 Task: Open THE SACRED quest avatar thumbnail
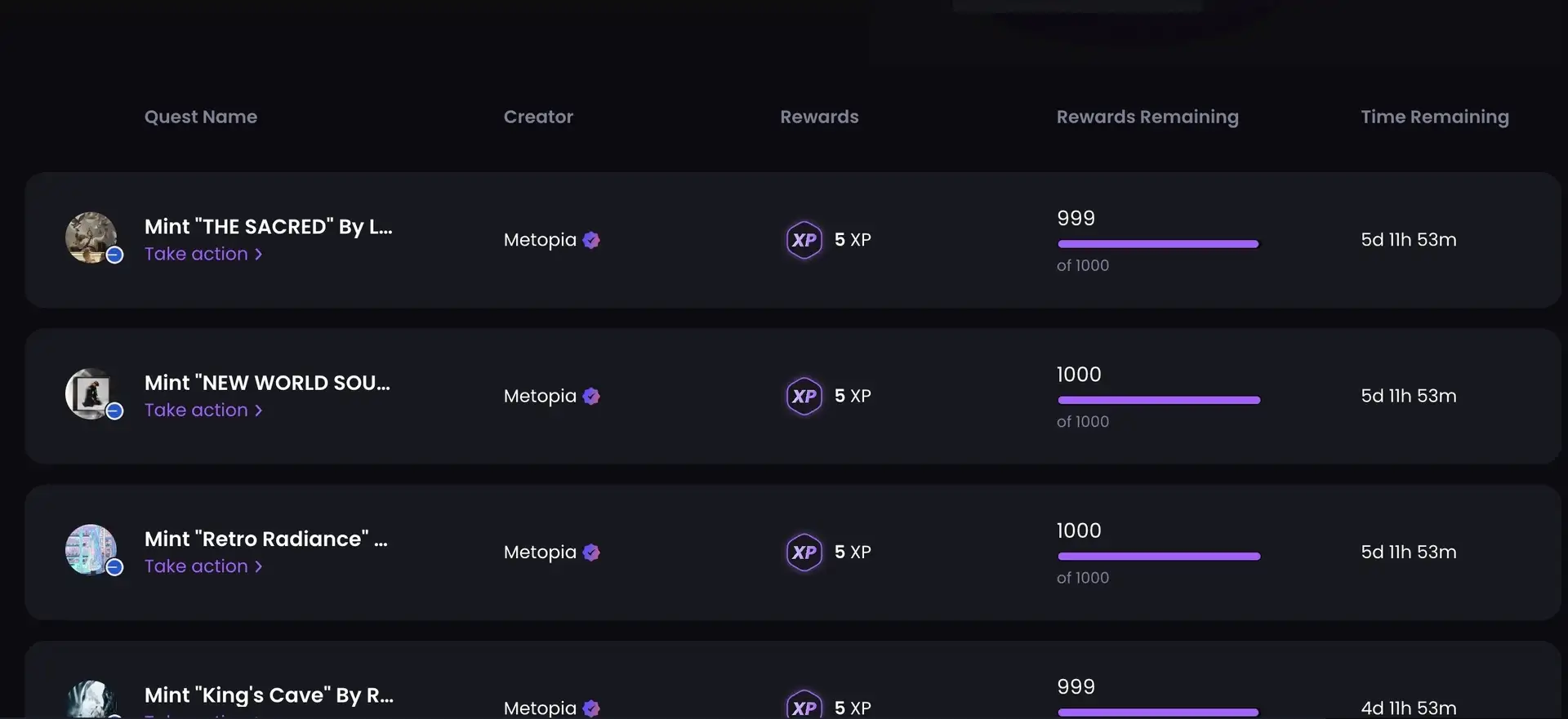(91, 237)
